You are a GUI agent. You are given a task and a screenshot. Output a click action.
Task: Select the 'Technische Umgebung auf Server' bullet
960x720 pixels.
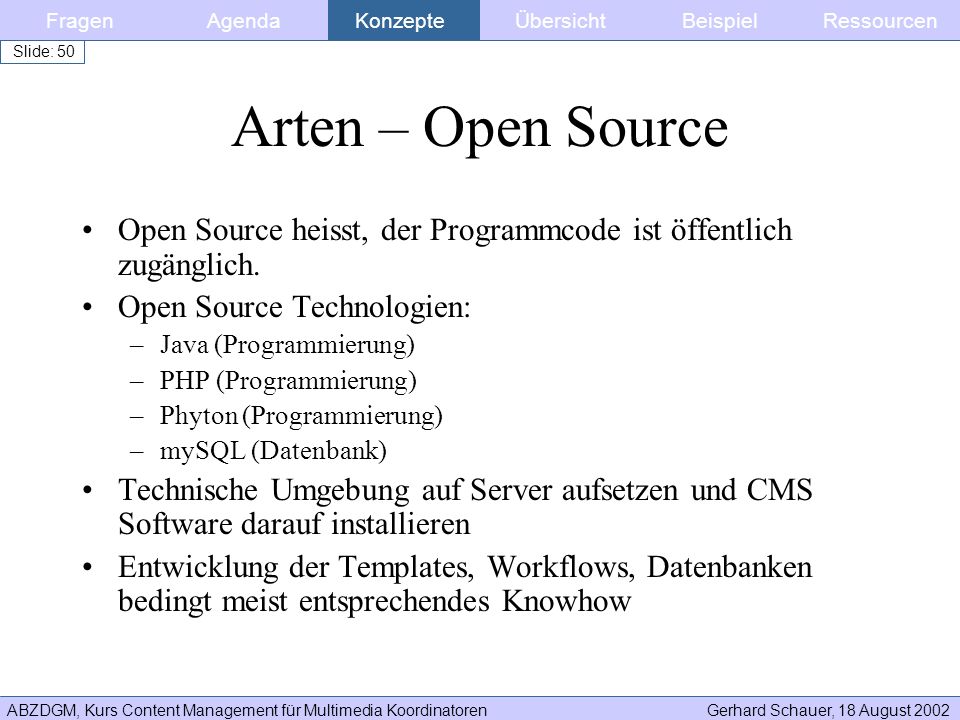coord(465,507)
